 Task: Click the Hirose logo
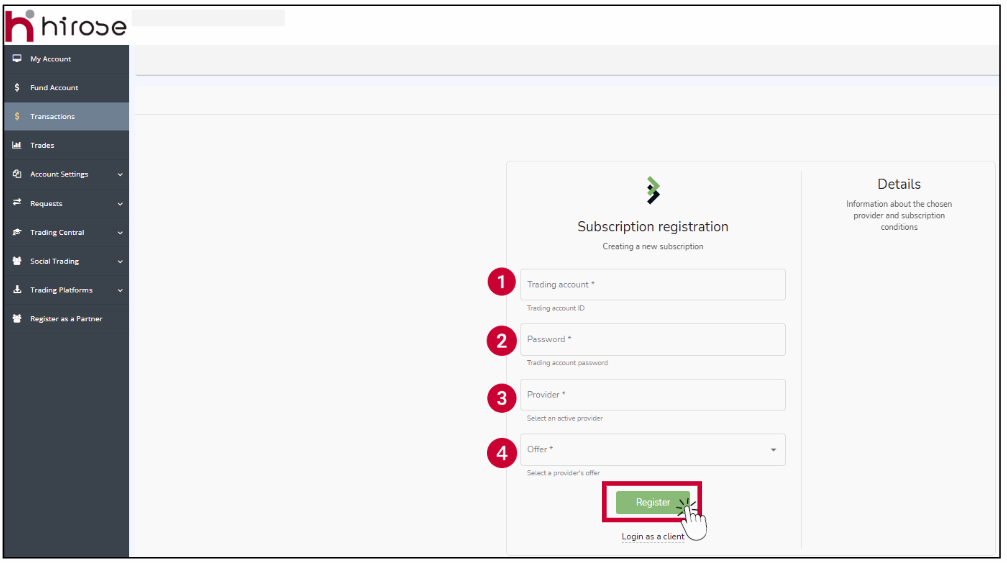click(66, 25)
